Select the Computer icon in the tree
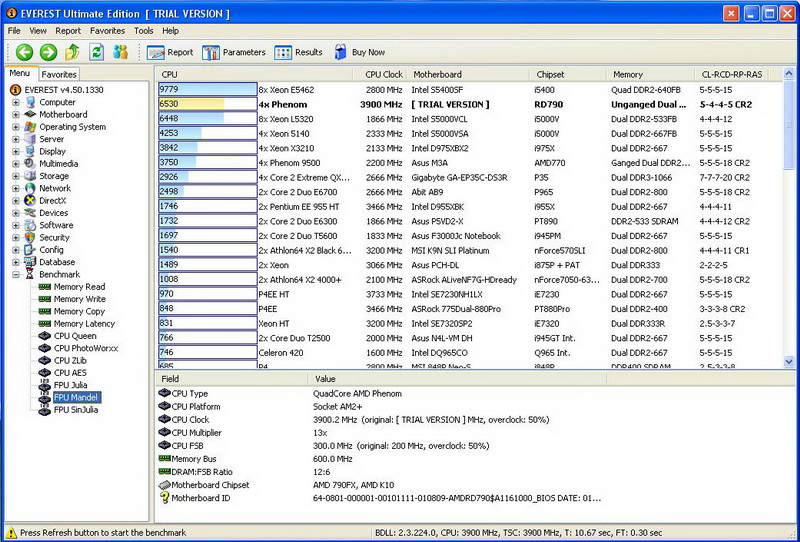Viewport: 800px width, 542px height. coord(30,102)
